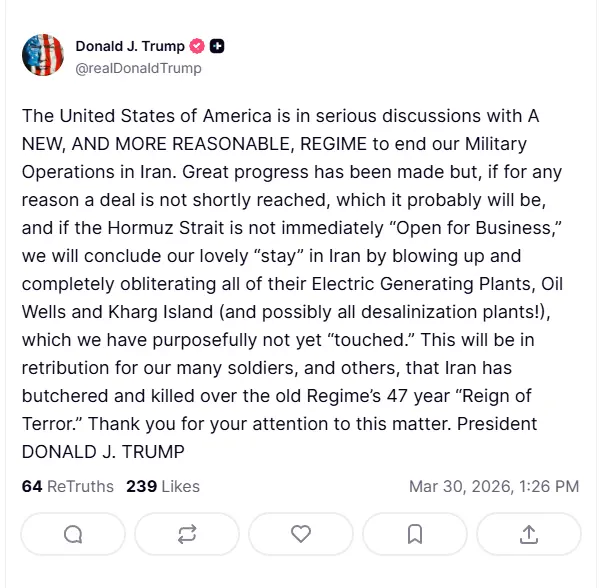Open Donald J. Trump's profile picture
614x588 pixels.
coord(43,55)
